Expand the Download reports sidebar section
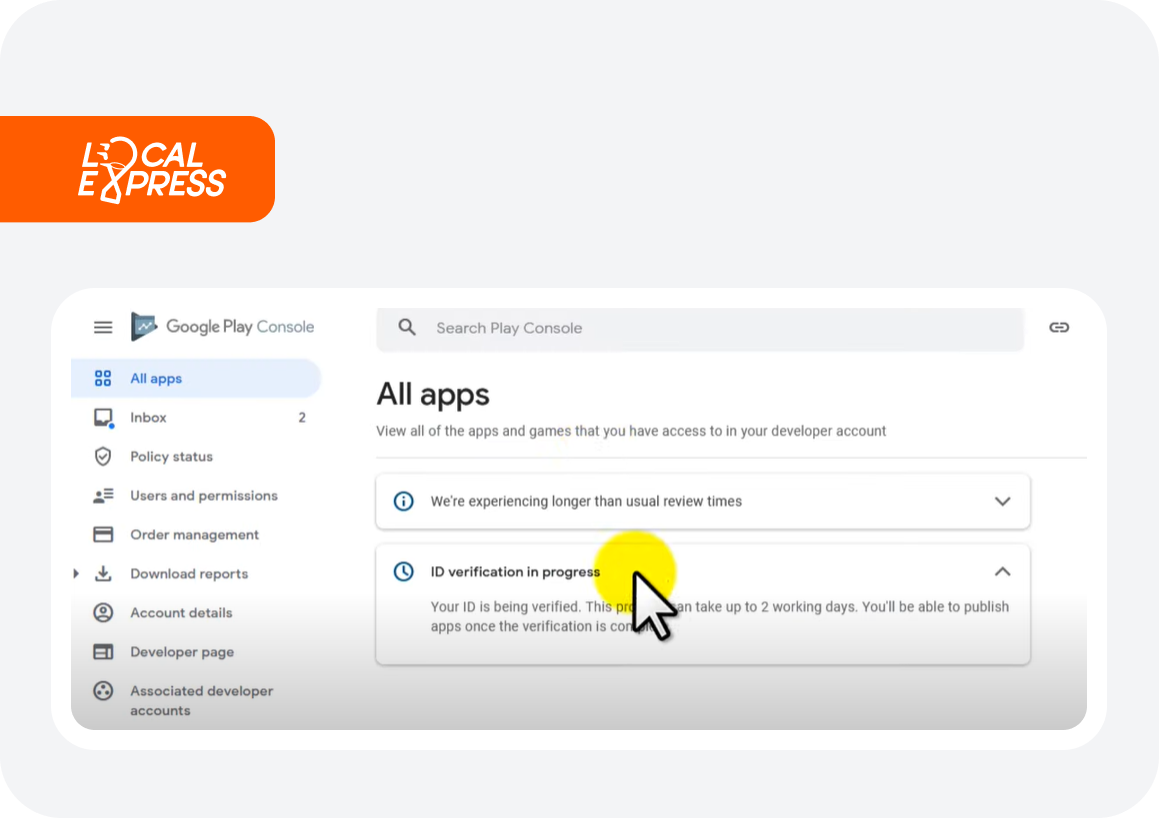 pyautogui.click(x=76, y=573)
